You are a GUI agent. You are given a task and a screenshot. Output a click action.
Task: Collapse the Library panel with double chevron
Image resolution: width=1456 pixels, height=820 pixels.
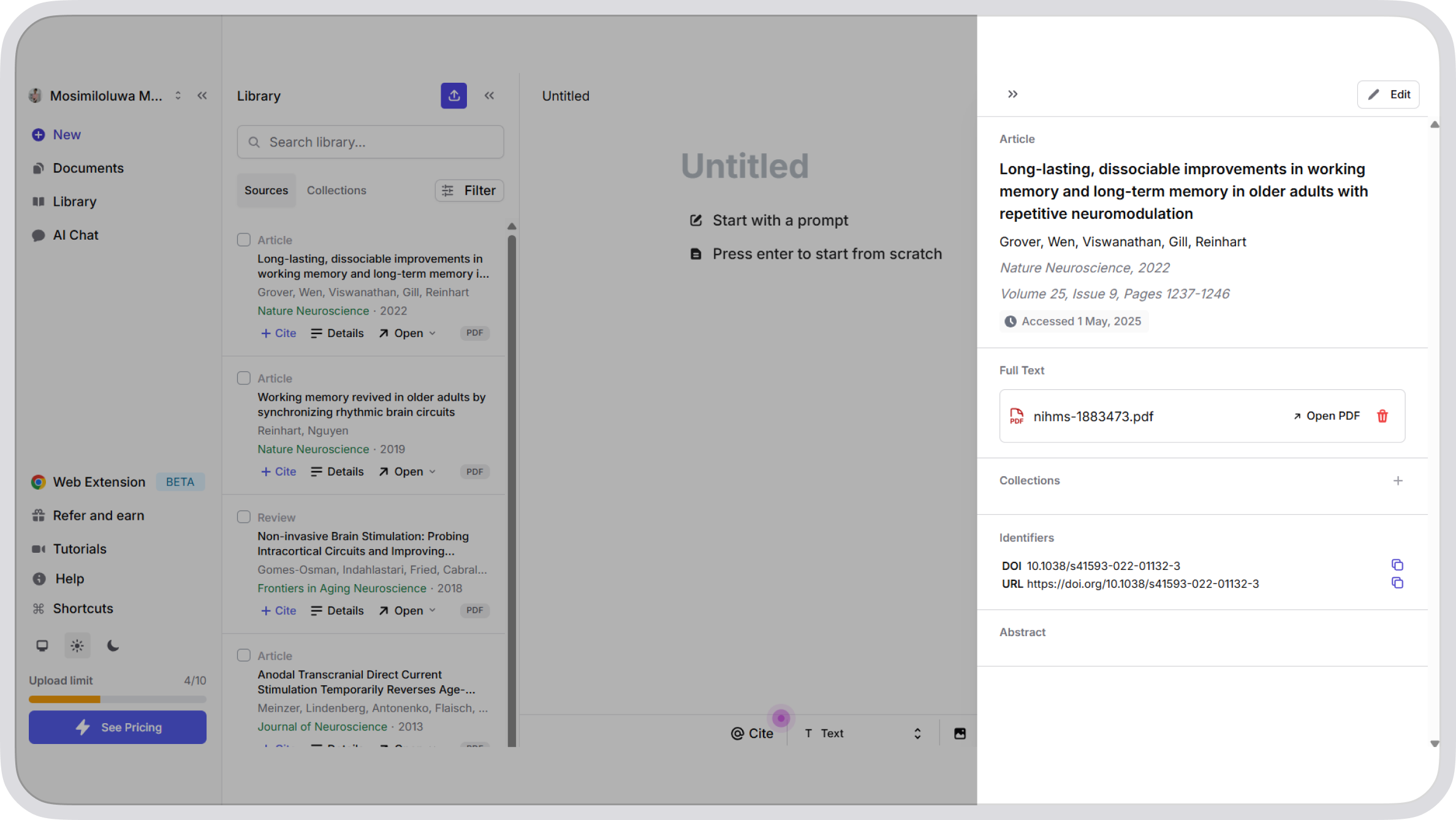pos(489,96)
